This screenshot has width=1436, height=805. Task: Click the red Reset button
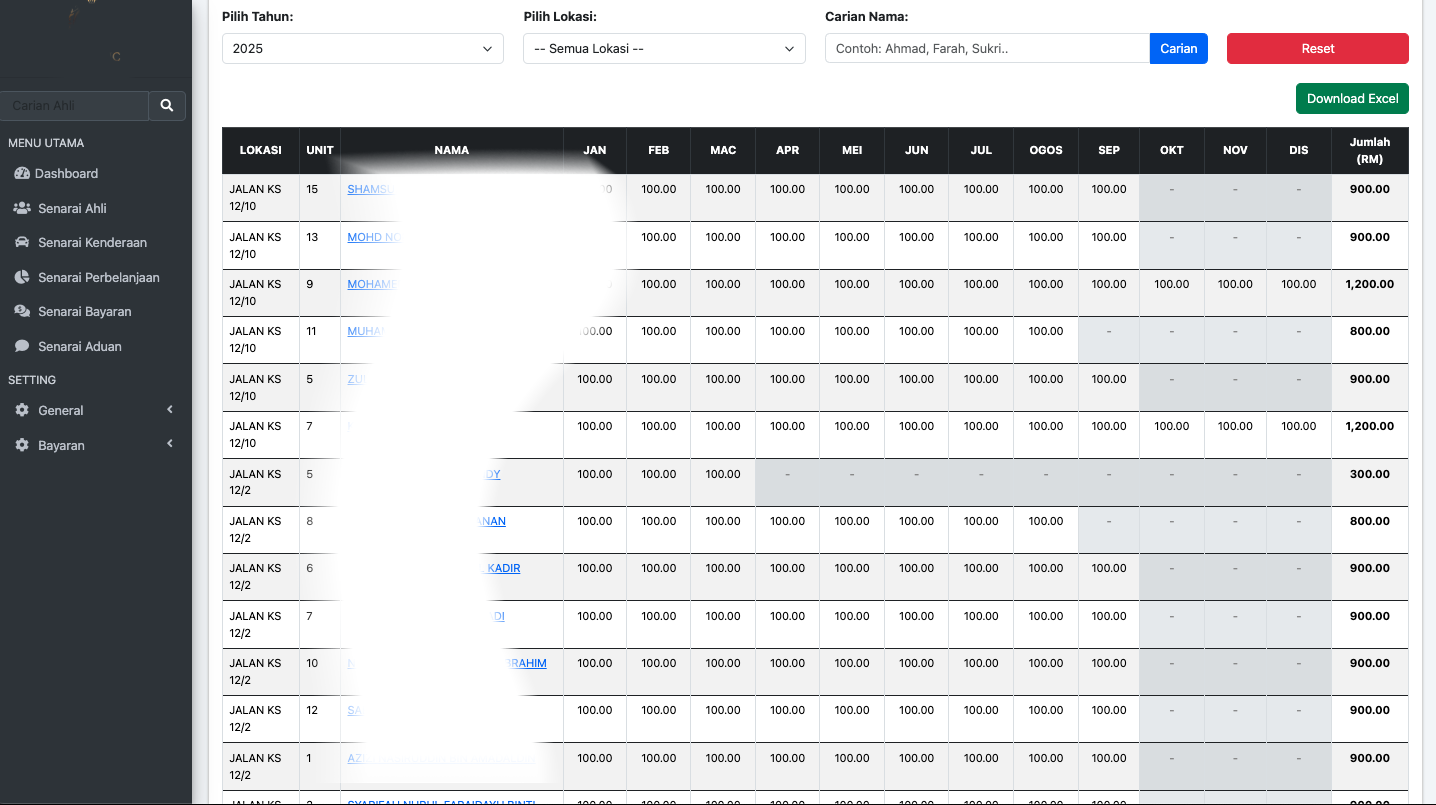1317,48
